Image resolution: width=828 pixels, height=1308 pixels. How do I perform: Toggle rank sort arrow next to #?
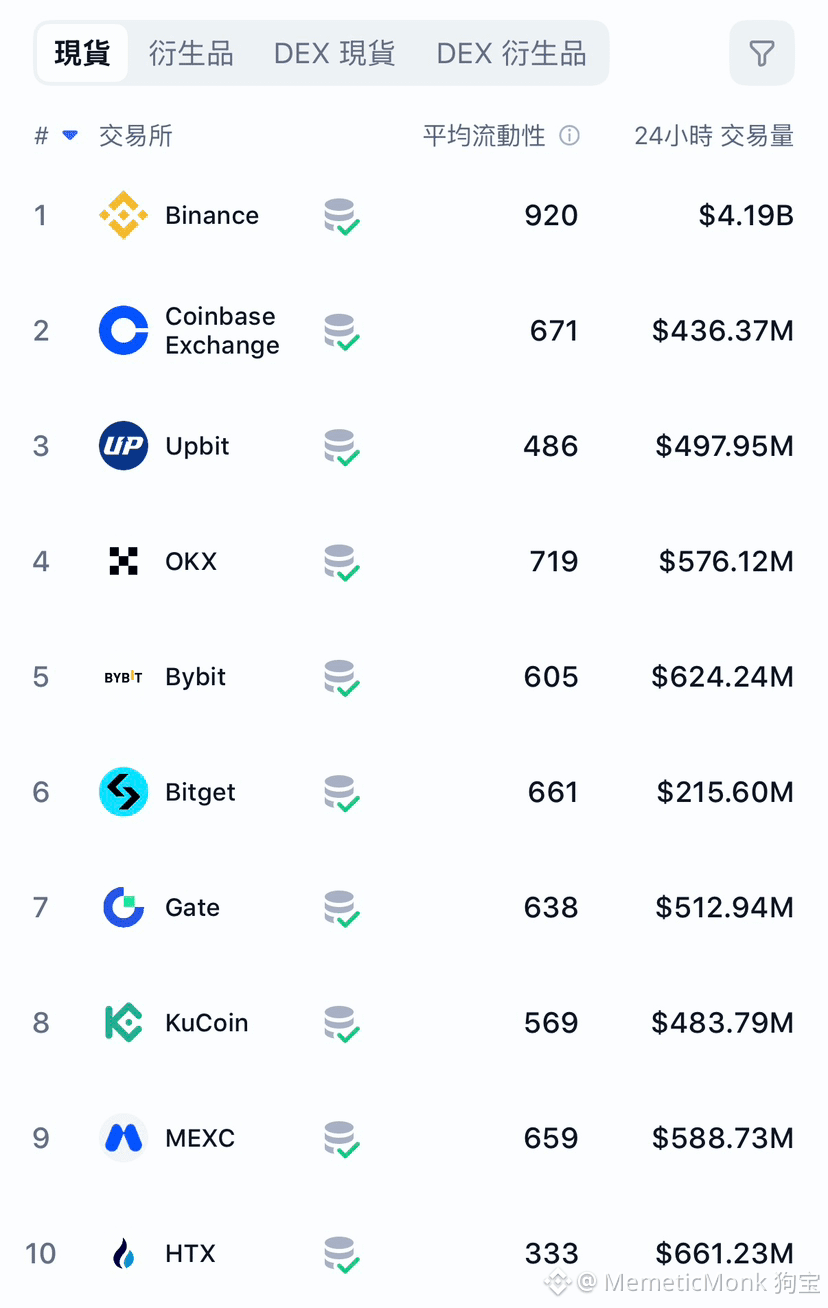coord(70,136)
